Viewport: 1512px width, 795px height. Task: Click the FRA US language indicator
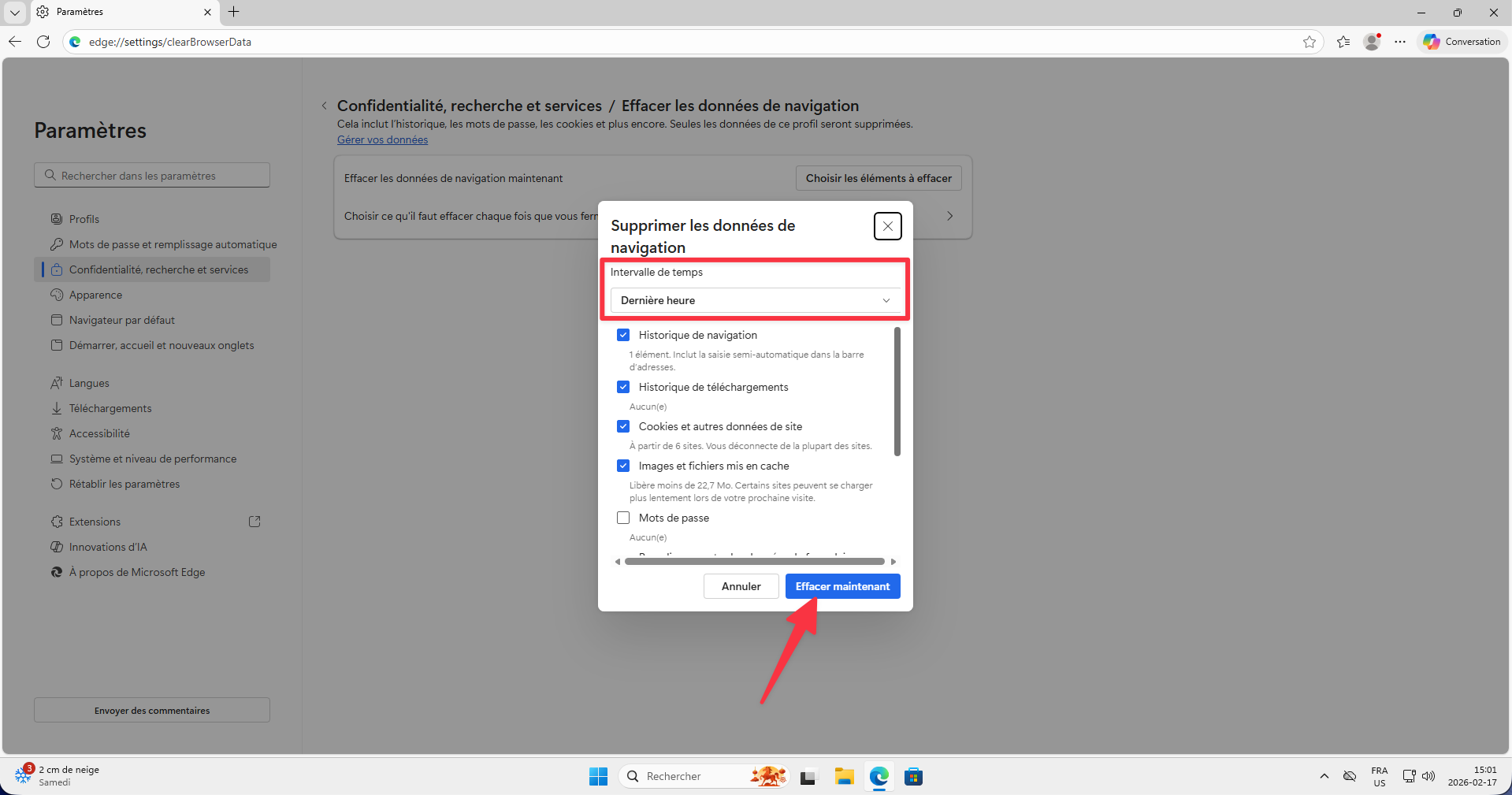(1380, 776)
